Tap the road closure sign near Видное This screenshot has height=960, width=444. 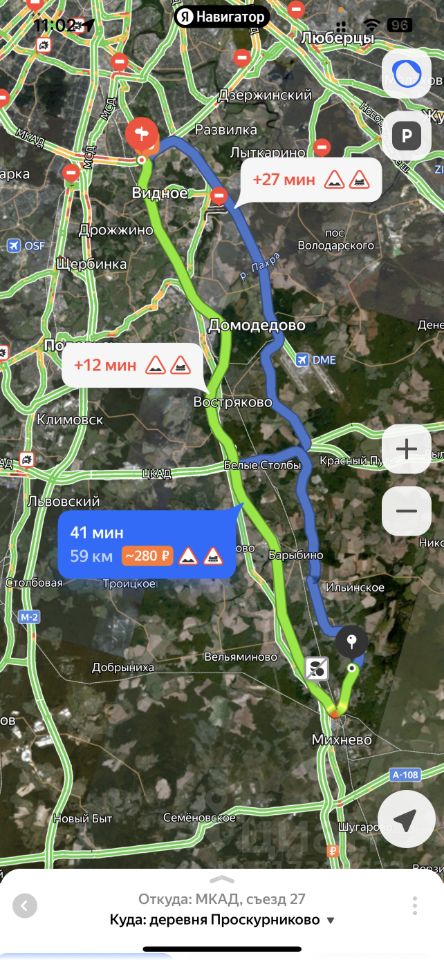(x=219, y=196)
